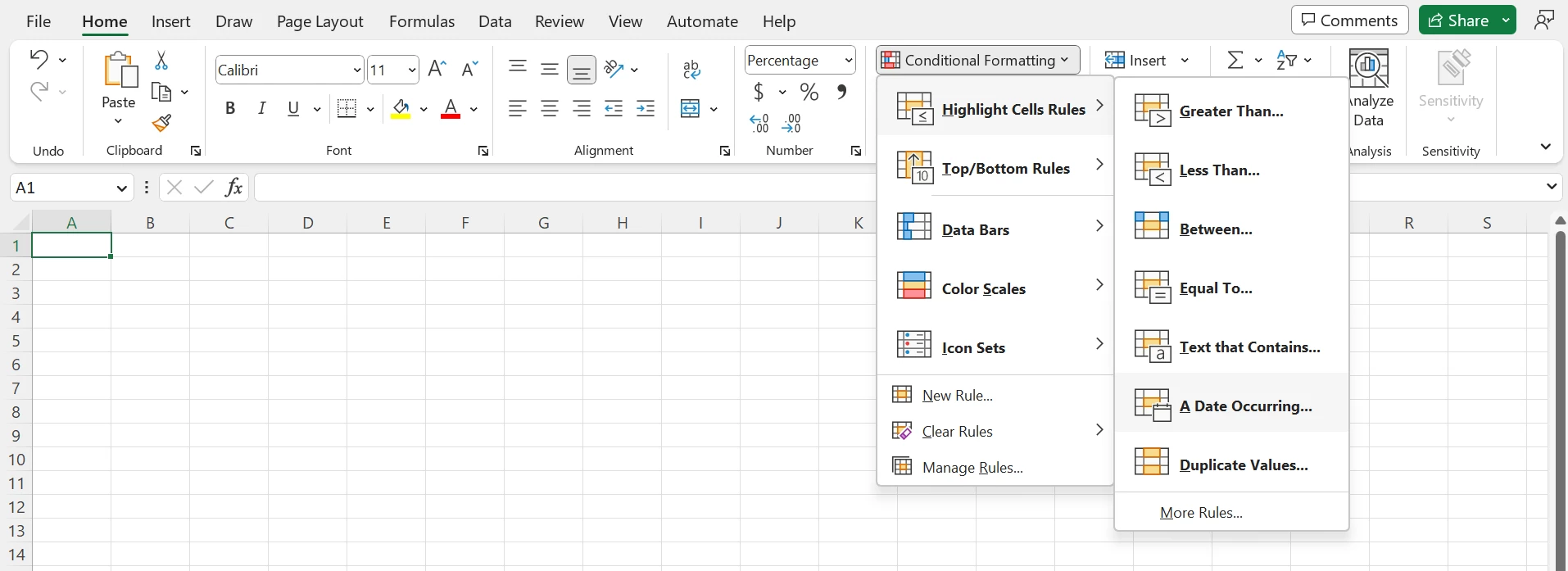
Task: Apply the yellow fill color swatch
Action: tap(401, 109)
